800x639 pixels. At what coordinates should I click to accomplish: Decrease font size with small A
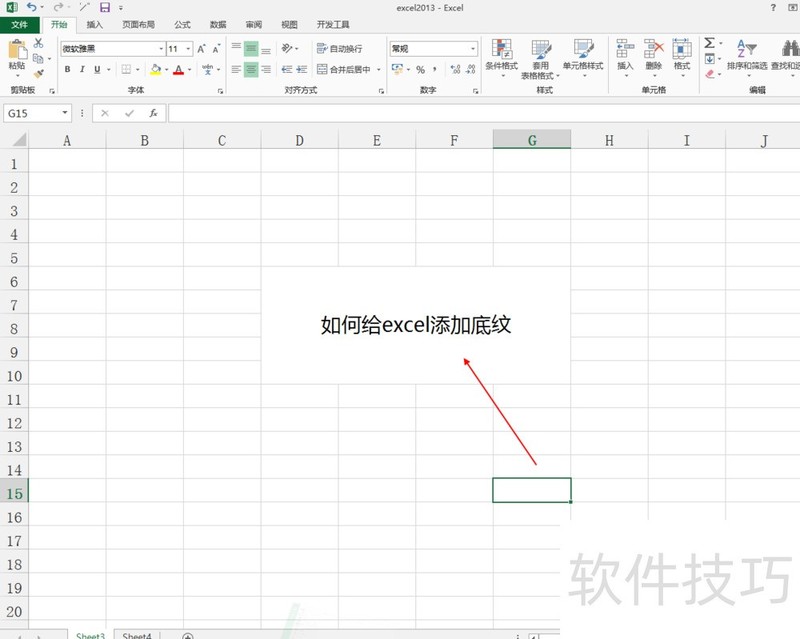coord(216,48)
